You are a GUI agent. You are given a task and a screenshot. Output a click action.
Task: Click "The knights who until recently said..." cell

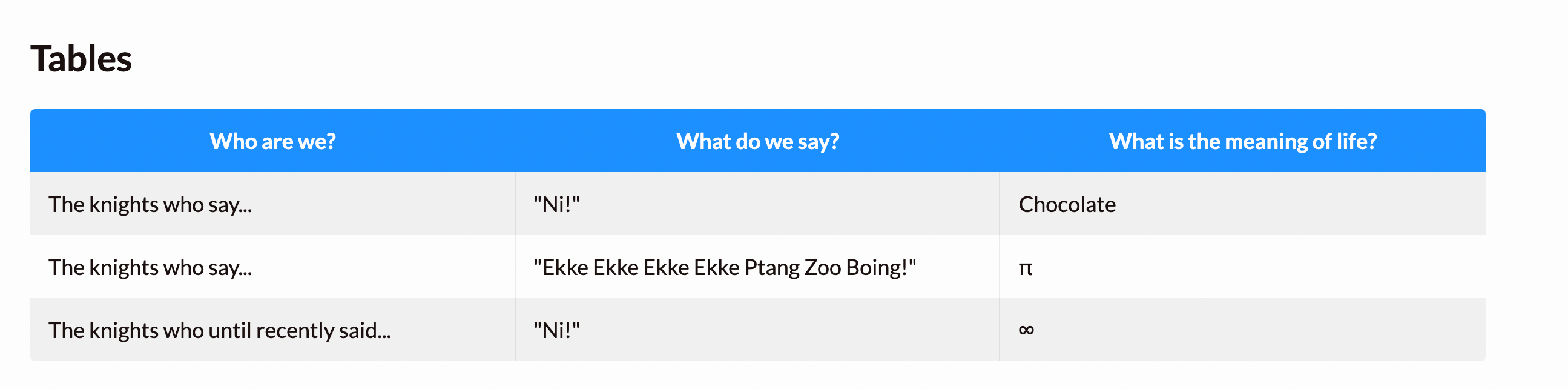coord(272,330)
